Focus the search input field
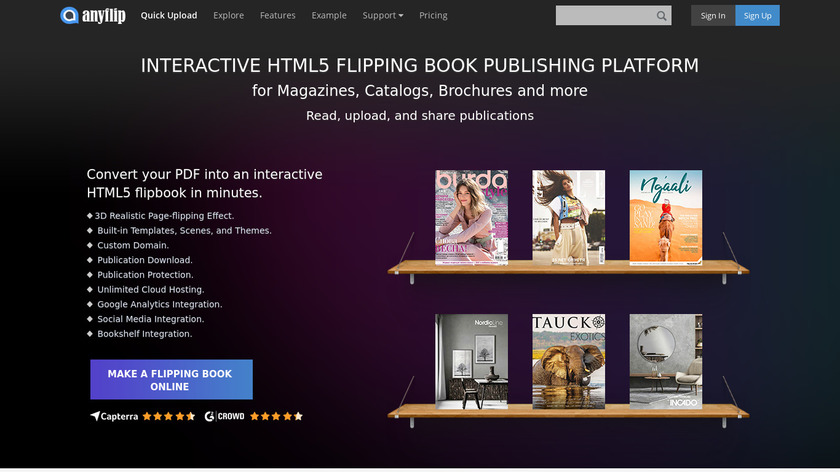Viewport: 840px width, 472px height. pos(605,16)
